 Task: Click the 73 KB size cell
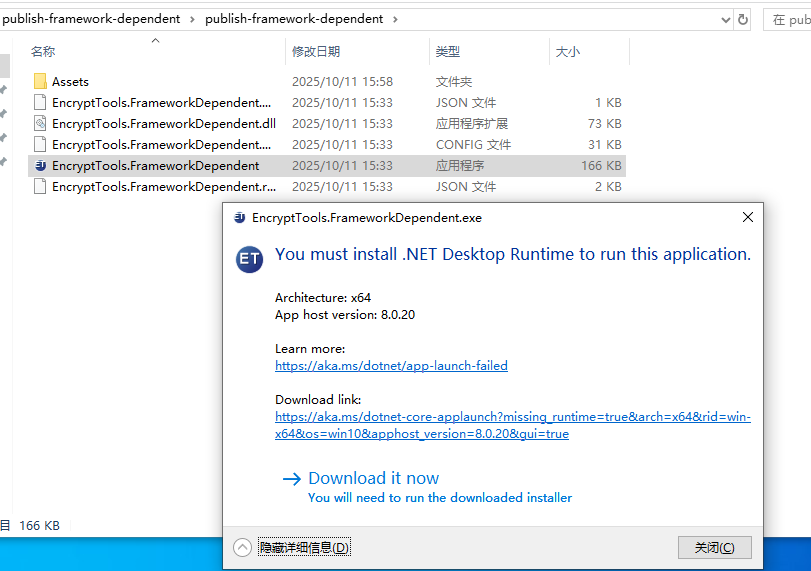(x=605, y=124)
